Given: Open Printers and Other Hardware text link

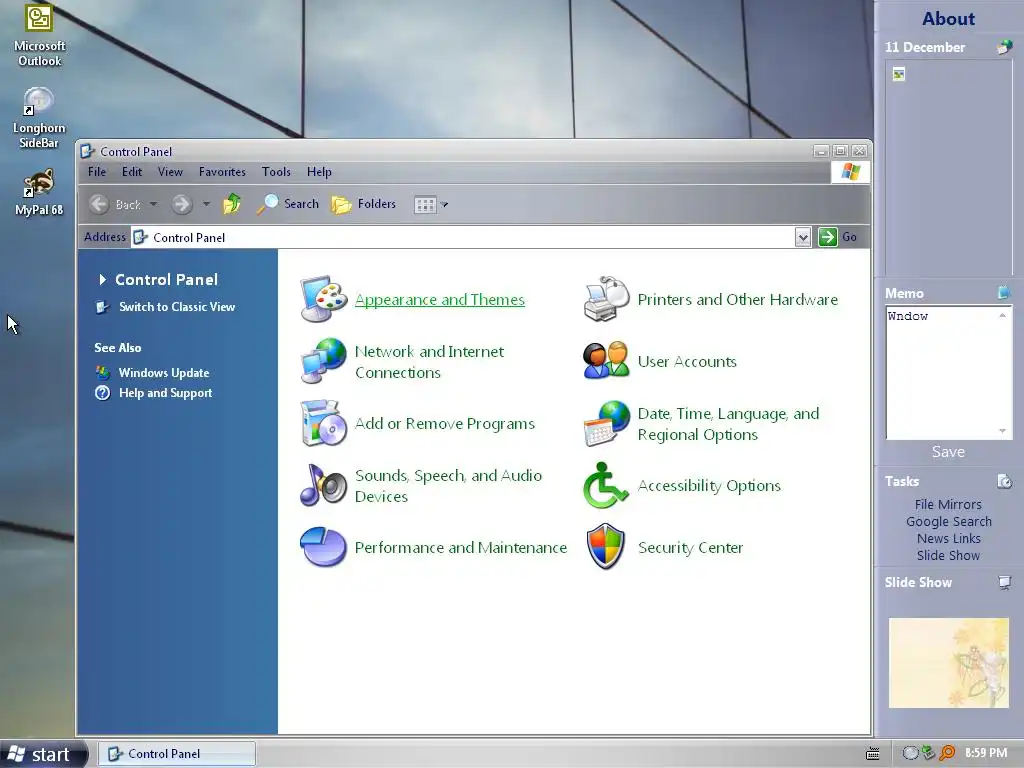Looking at the screenshot, I should click(737, 300).
